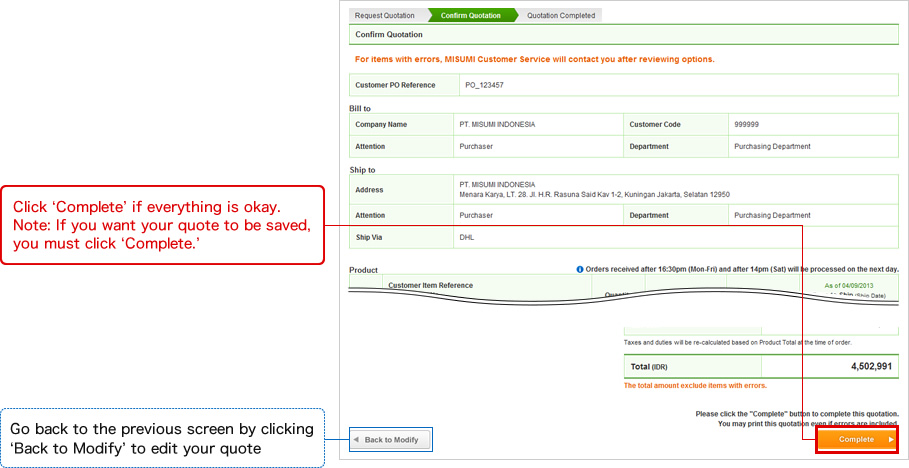Click the Bill to section heading
909x468 pixels.
pos(360,108)
